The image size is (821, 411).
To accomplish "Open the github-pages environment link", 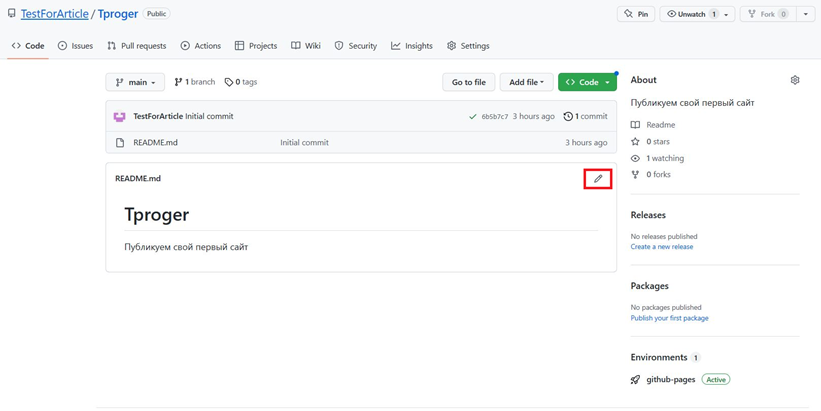I will (x=671, y=380).
